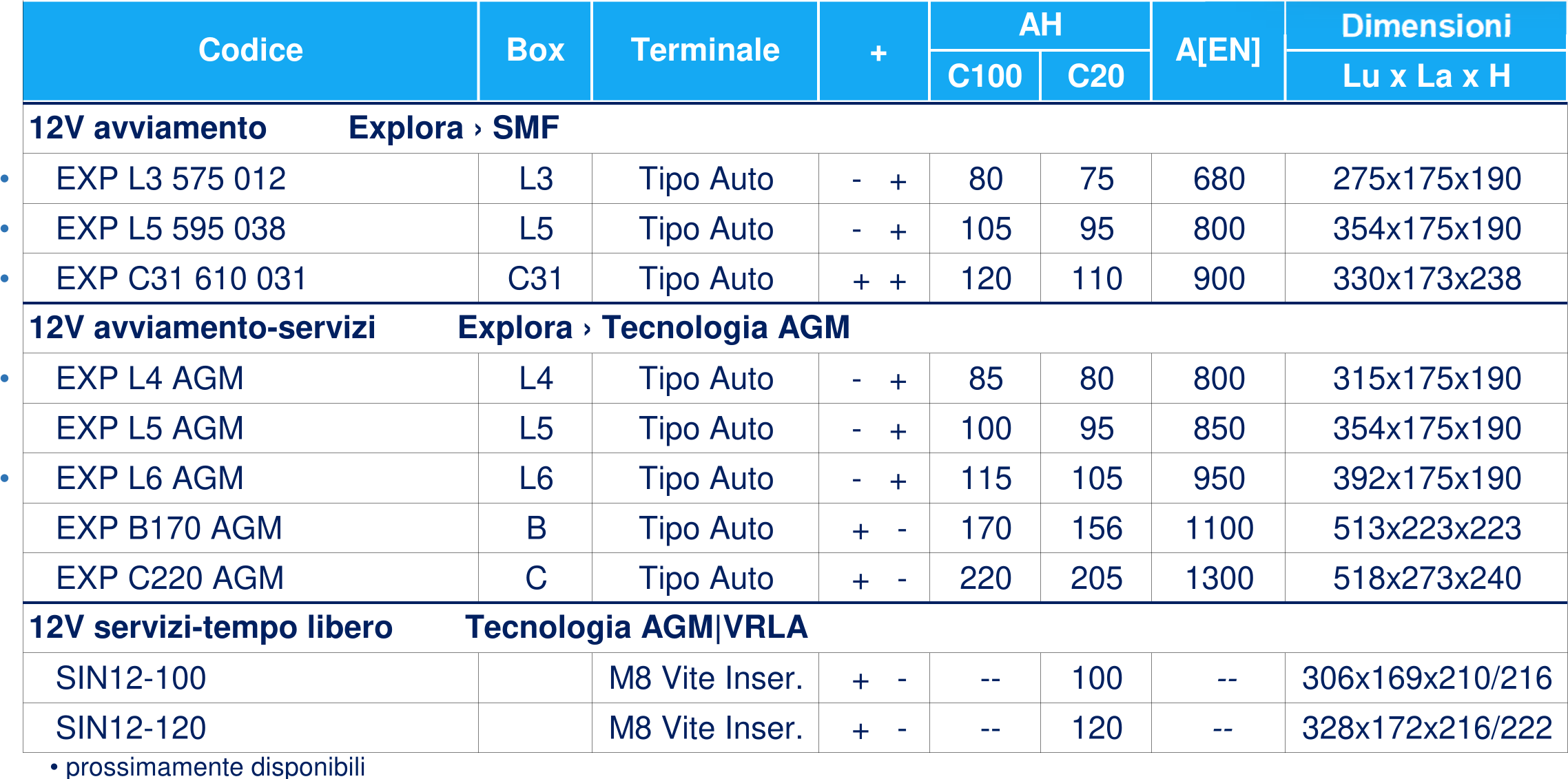Click the 513x223x223 dimensions cell

pos(1426,528)
